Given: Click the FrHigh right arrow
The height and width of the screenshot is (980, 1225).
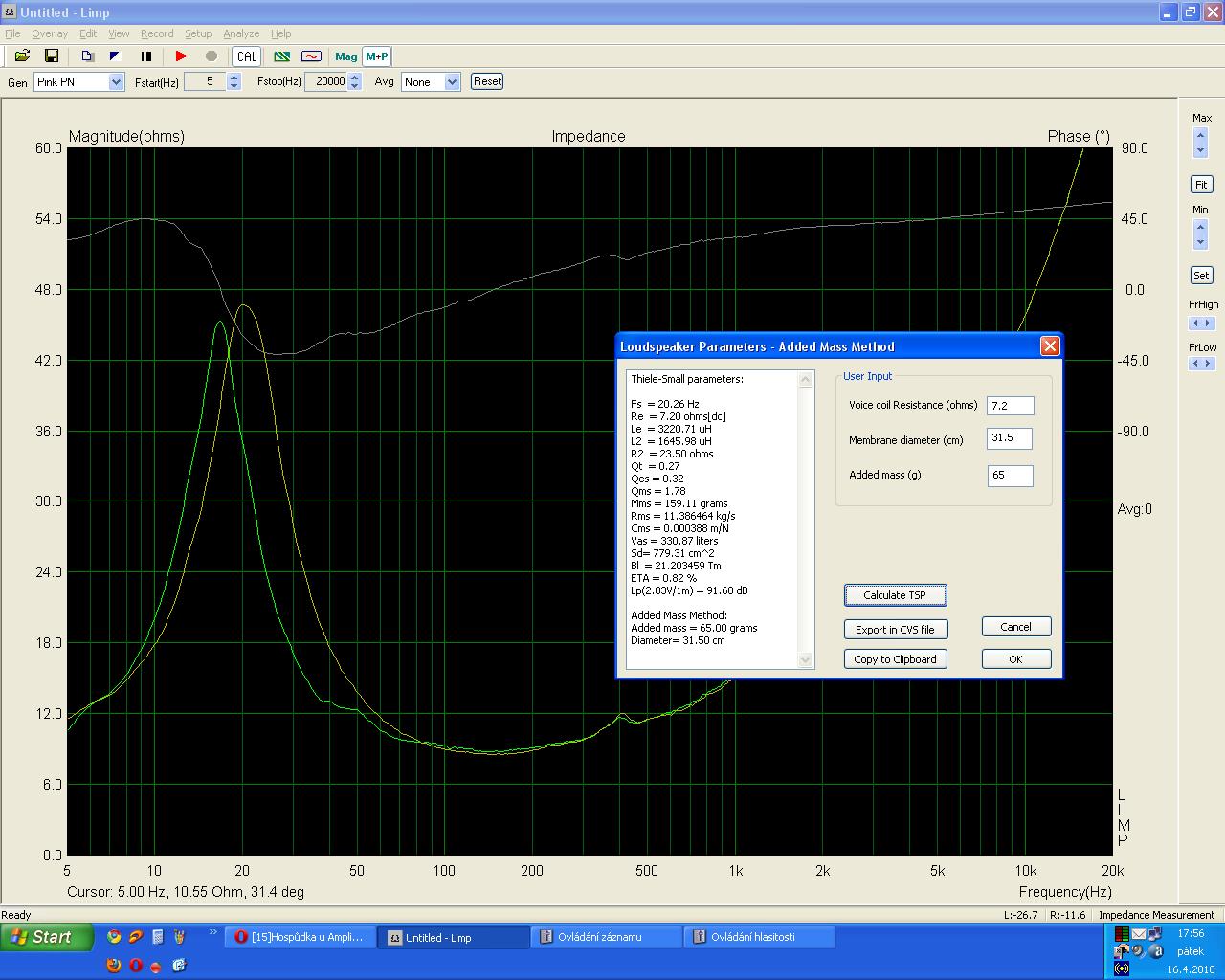Looking at the screenshot, I should point(1209,323).
